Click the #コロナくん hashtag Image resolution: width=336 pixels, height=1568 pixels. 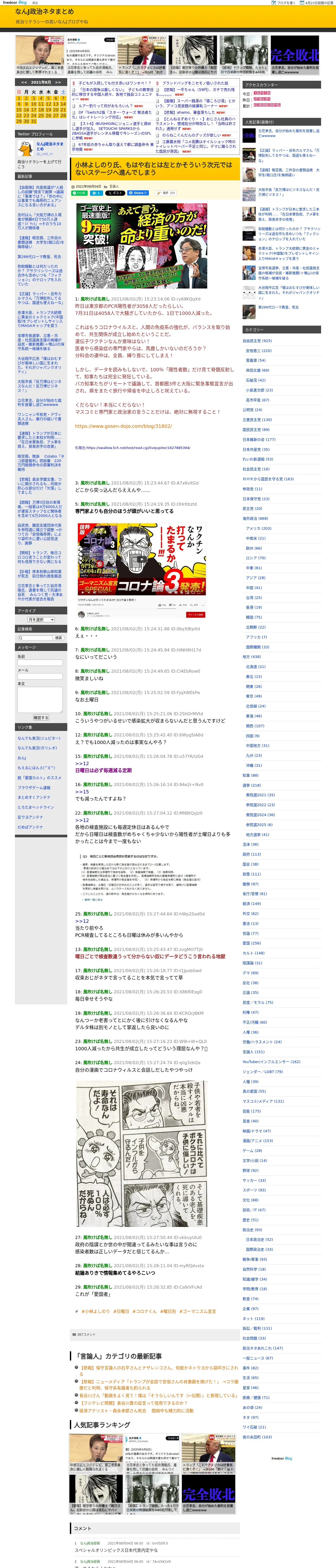[x=144, y=1311]
